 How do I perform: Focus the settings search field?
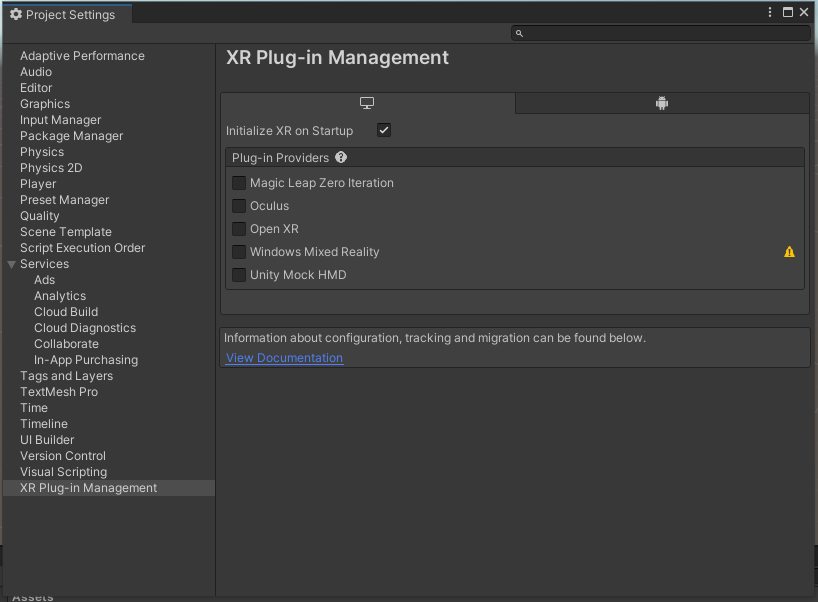click(660, 33)
